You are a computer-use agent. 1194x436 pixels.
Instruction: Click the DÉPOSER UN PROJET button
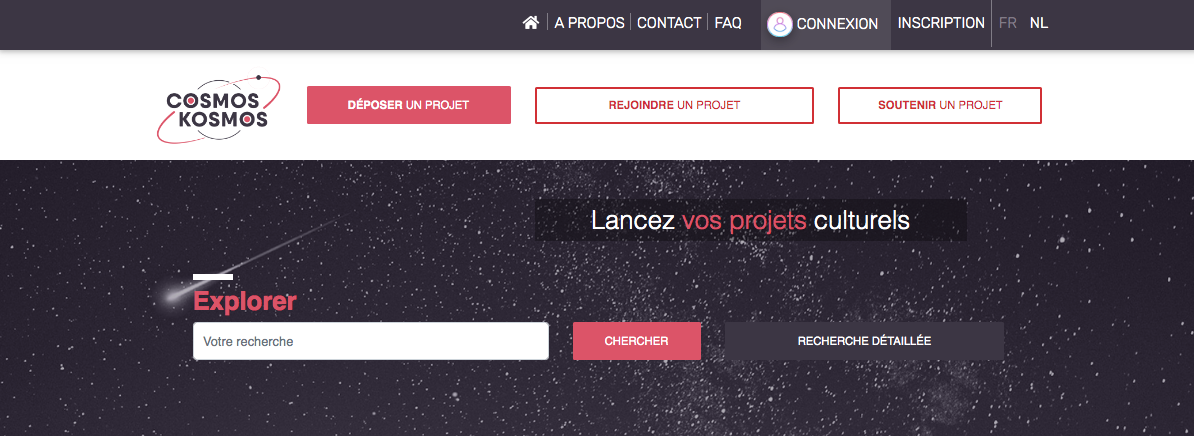[409, 105]
